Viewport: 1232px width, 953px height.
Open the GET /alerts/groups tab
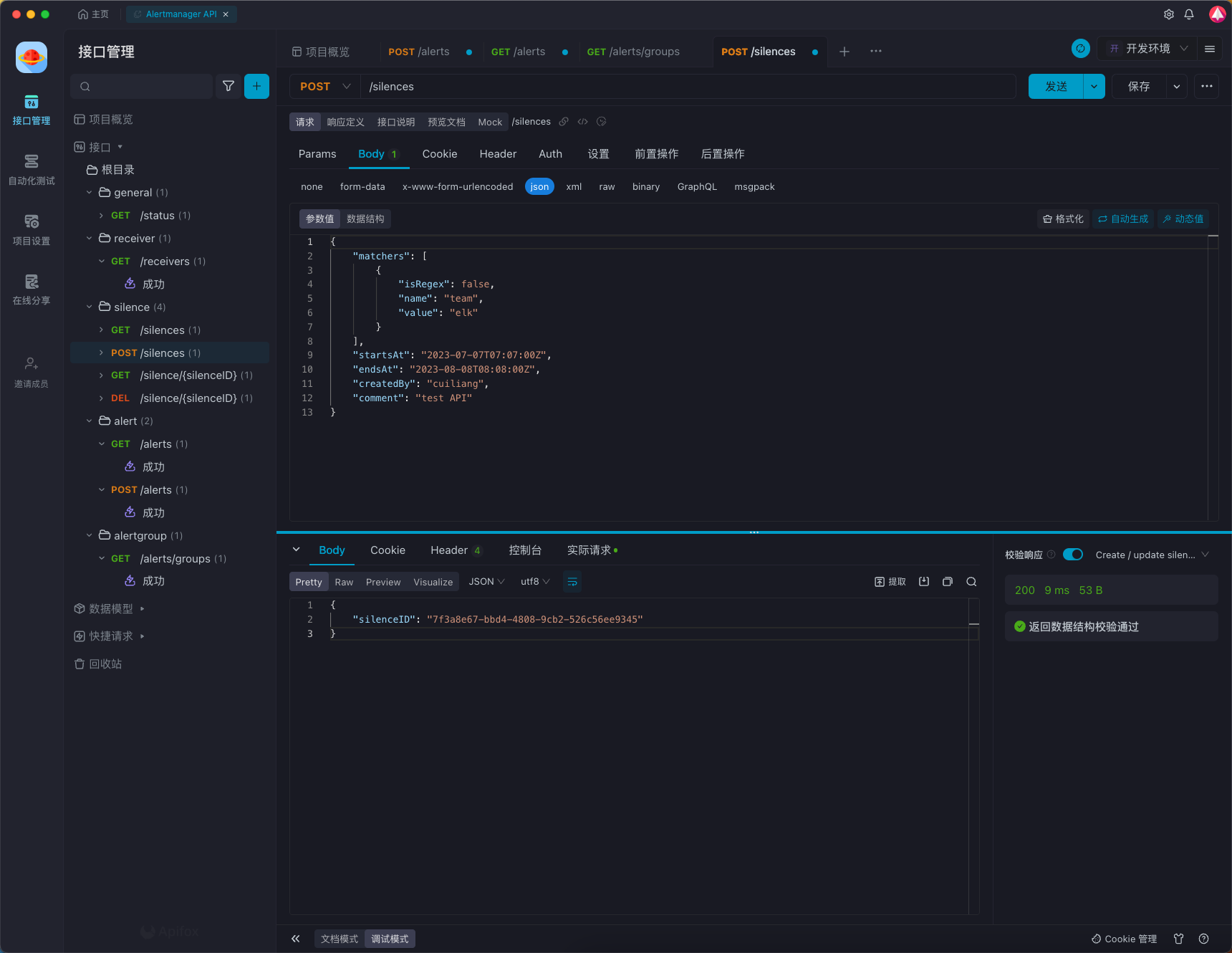click(633, 52)
